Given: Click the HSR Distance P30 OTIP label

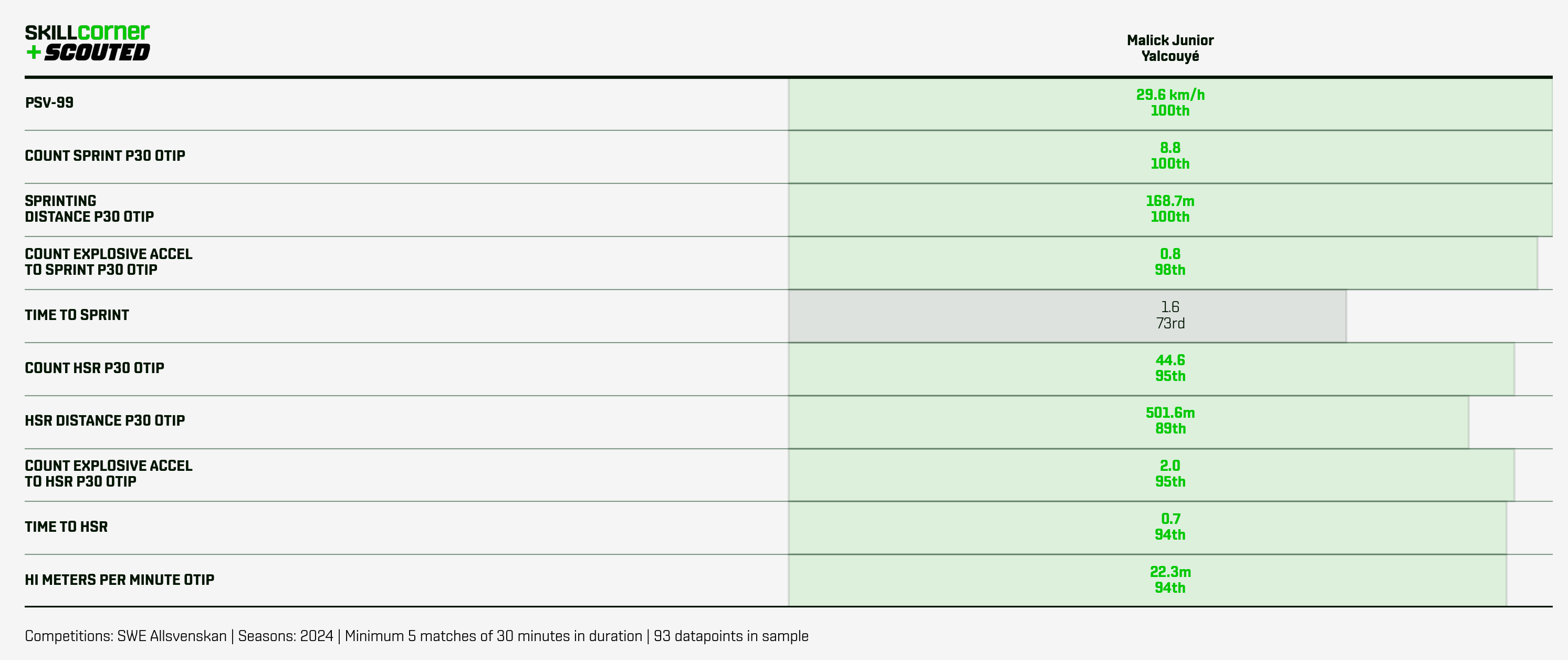Looking at the screenshot, I should coord(104,421).
